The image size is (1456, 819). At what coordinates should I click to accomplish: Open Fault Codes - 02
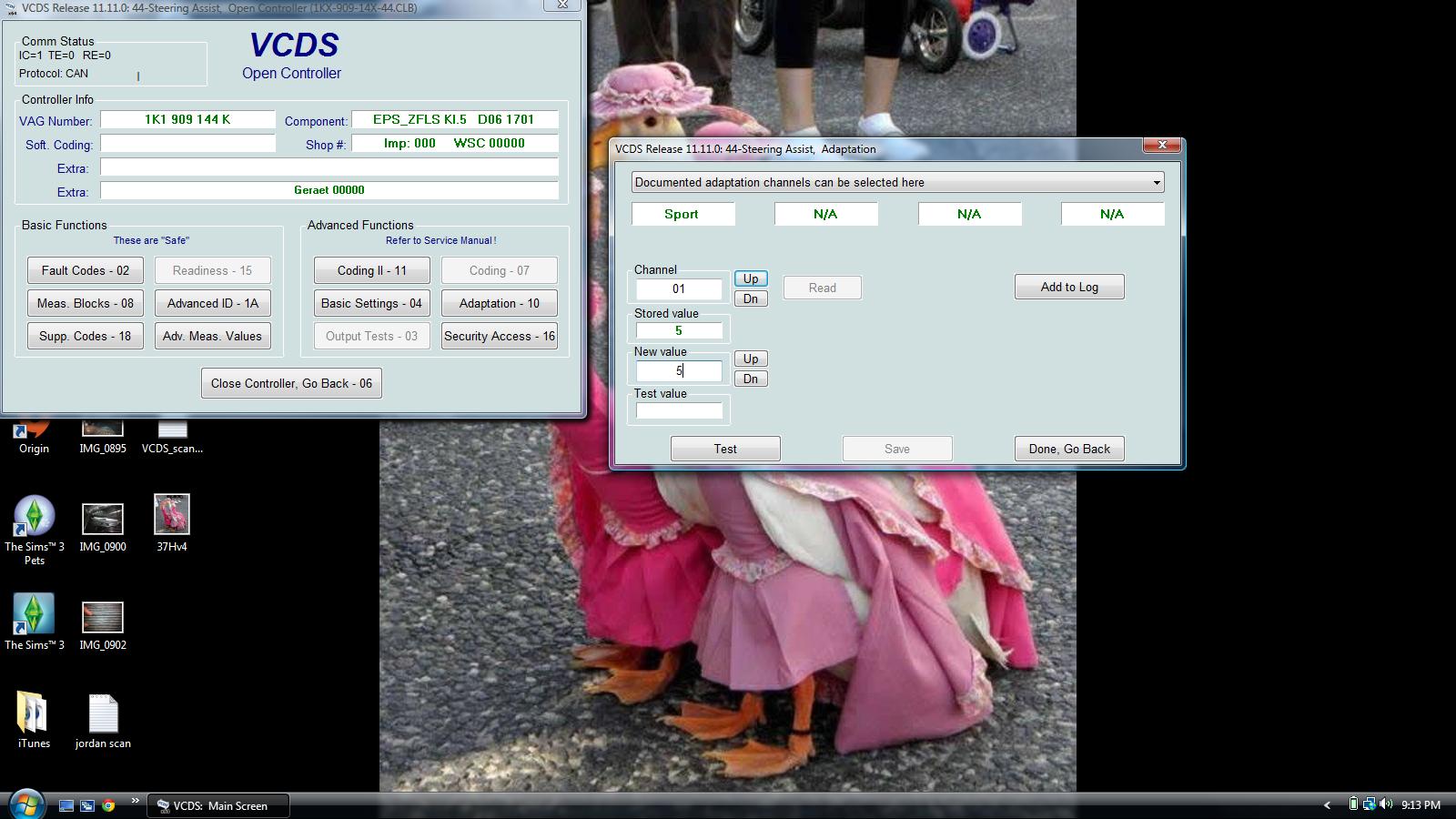86,270
